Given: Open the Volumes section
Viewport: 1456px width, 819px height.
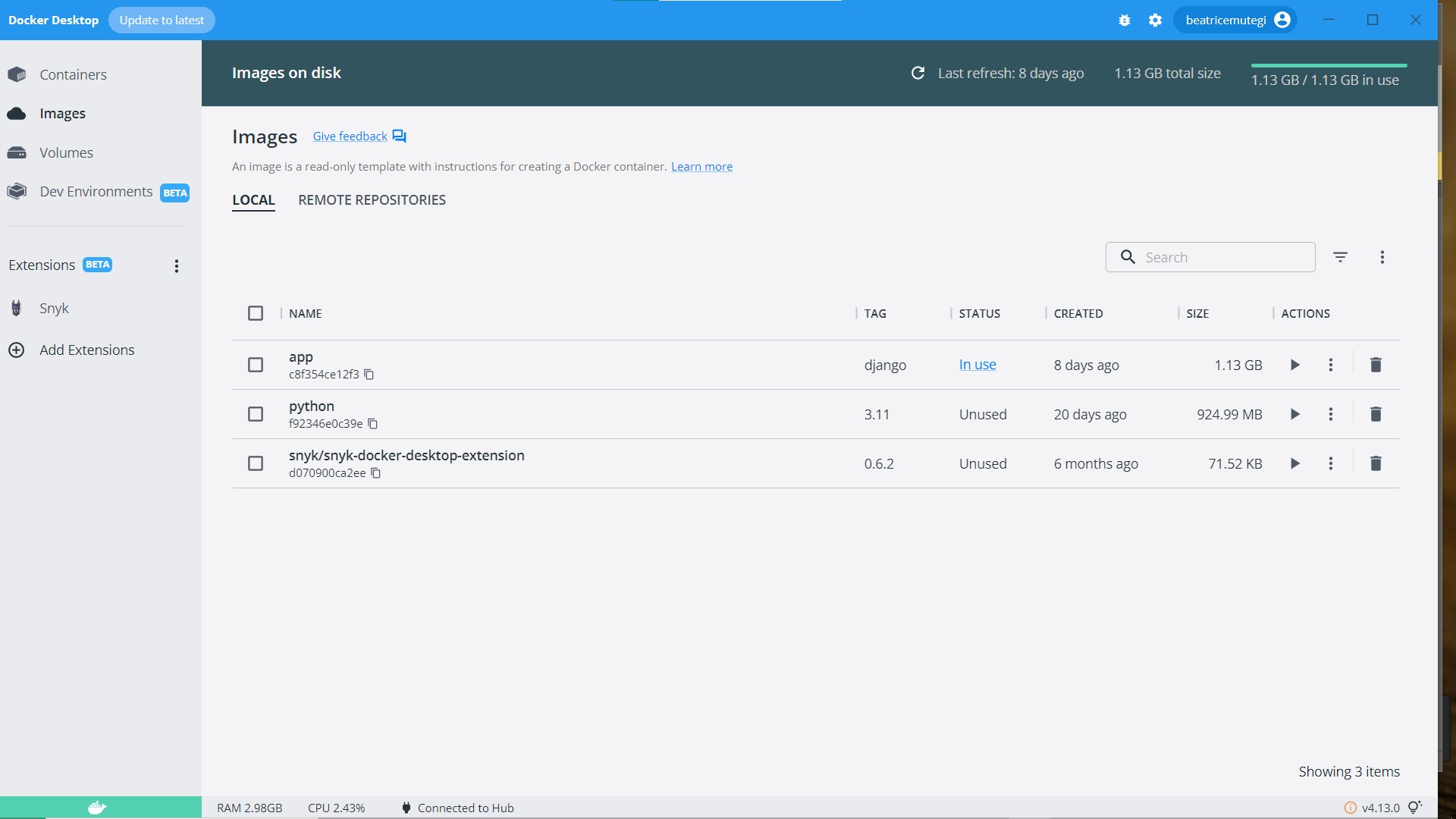Looking at the screenshot, I should 66,152.
